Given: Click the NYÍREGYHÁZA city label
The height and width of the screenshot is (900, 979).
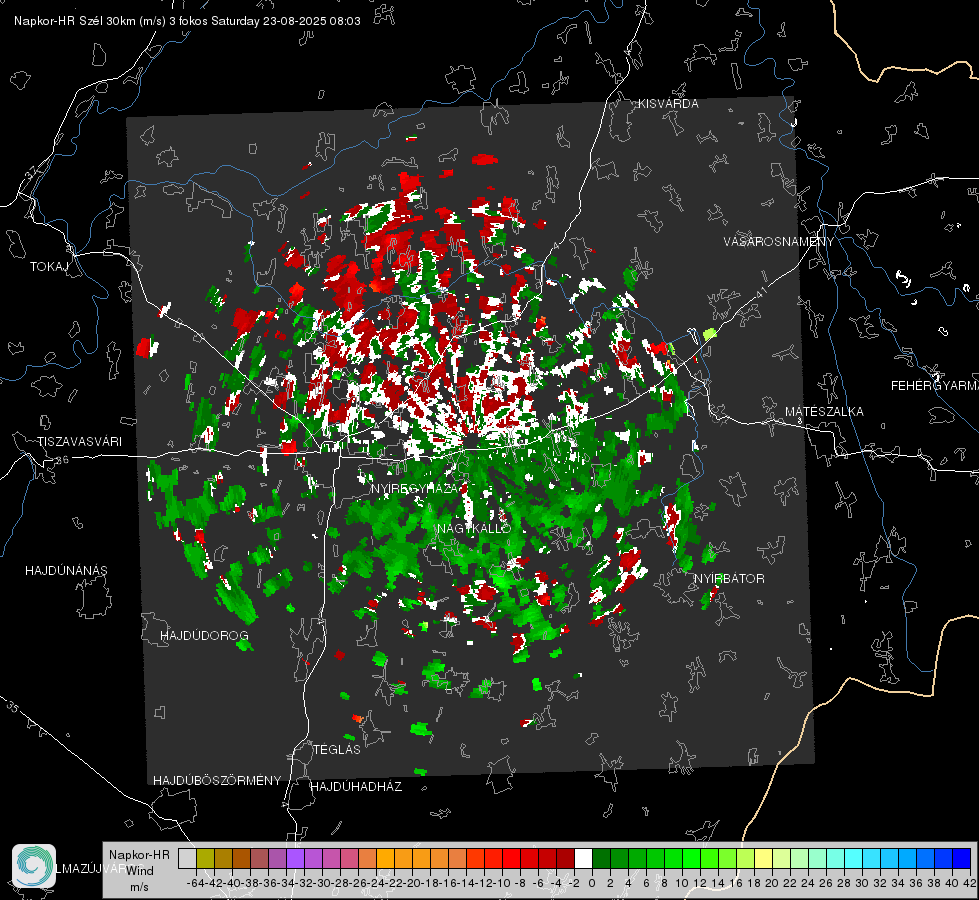Looking at the screenshot, I should (415, 489).
